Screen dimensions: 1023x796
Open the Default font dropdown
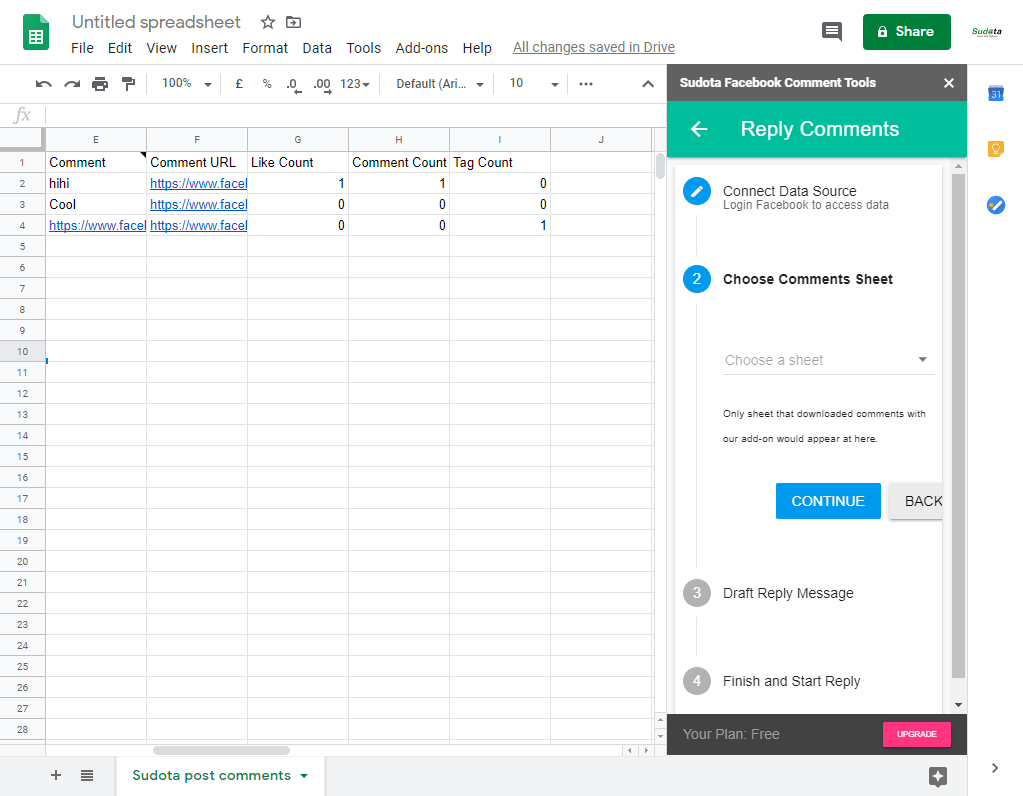coord(440,84)
